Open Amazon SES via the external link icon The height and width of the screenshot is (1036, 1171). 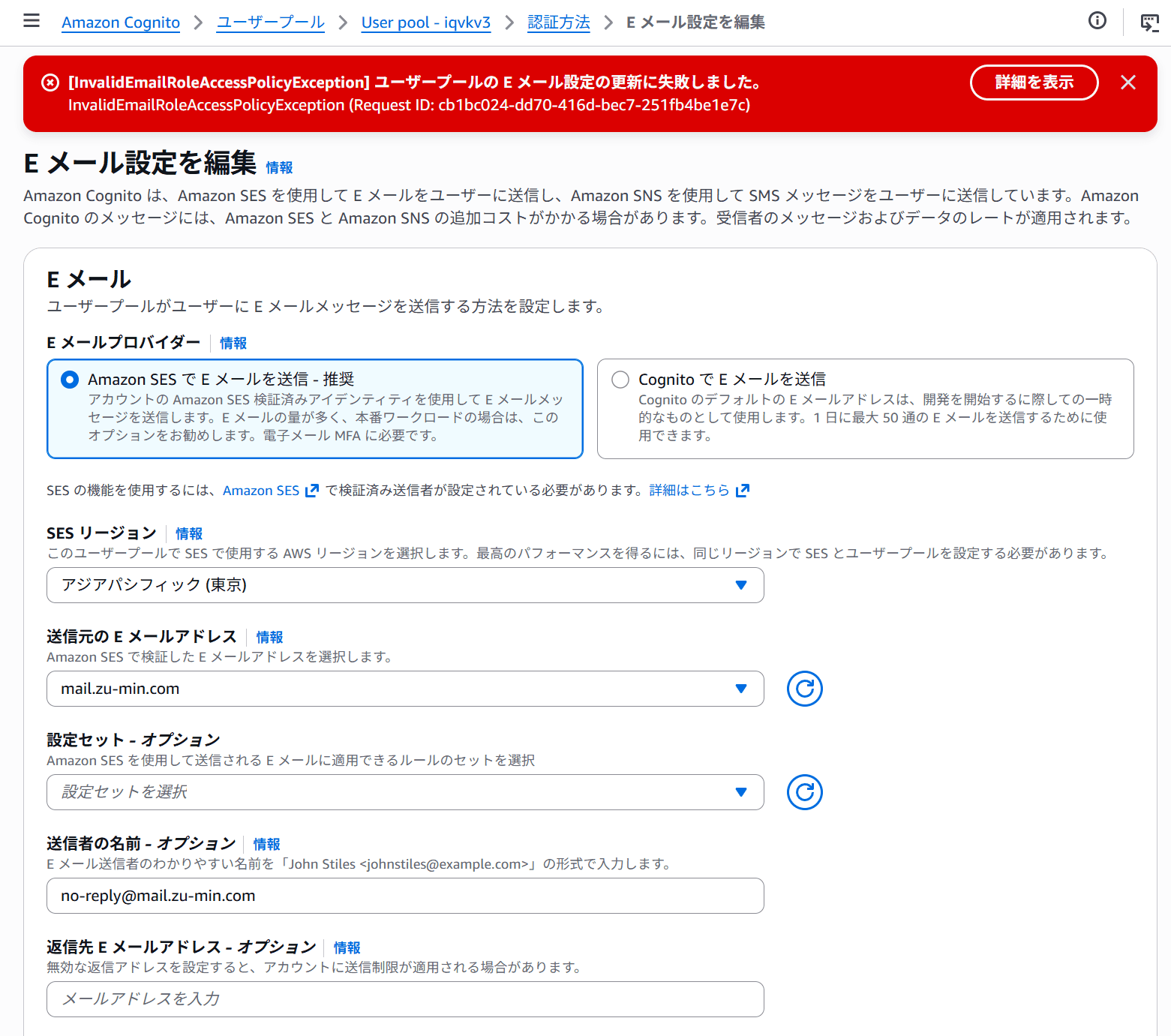pyautogui.click(x=311, y=489)
